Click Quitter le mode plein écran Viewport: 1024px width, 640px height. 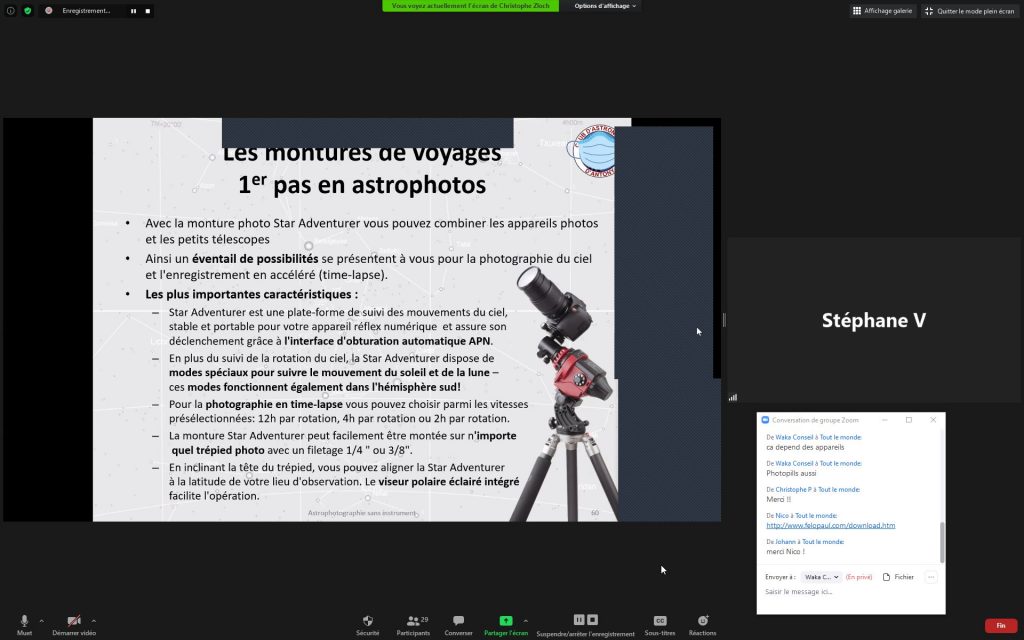coord(970,11)
